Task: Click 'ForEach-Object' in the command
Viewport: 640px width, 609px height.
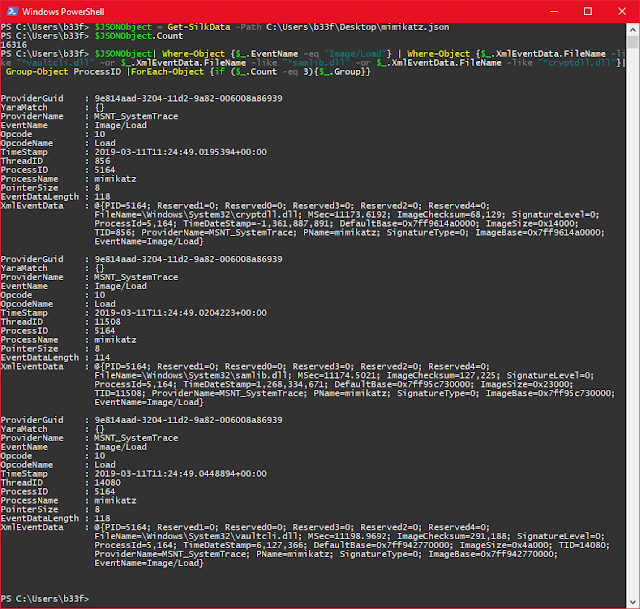Action: [x=167, y=72]
